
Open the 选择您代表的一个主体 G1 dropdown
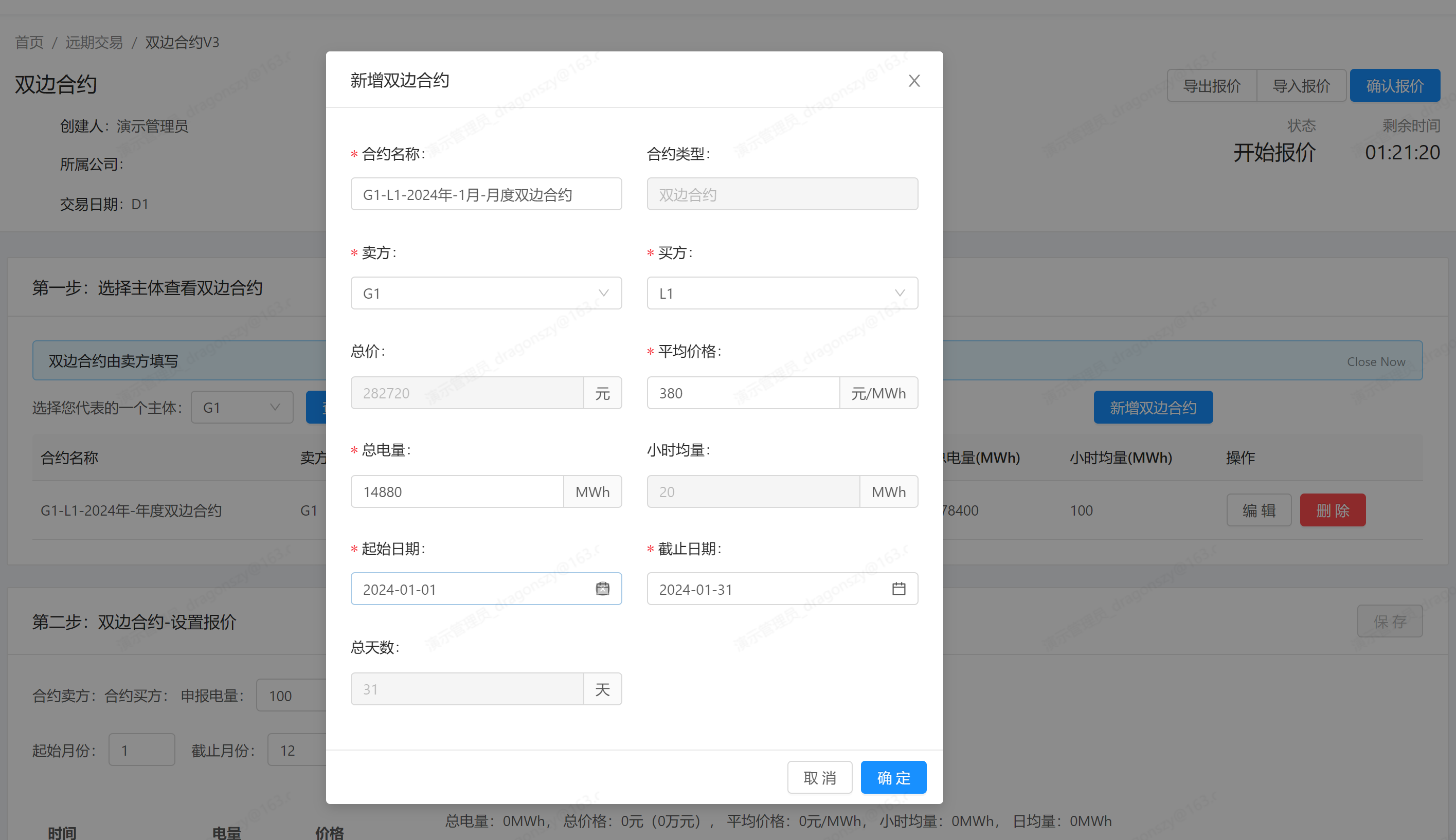[x=242, y=407]
